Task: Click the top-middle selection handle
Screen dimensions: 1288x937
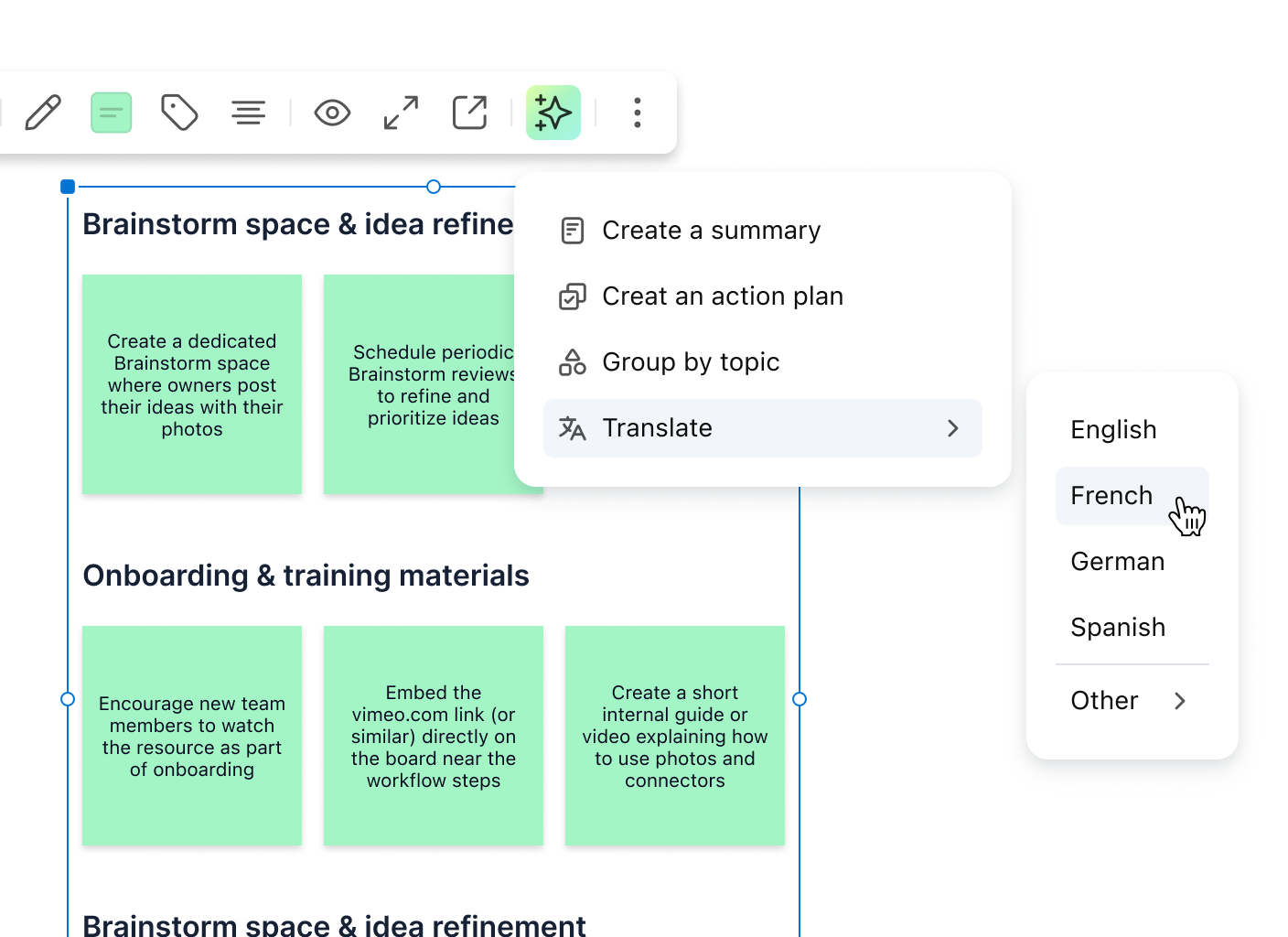Action: pyautogui.click(x=434, y=187)
